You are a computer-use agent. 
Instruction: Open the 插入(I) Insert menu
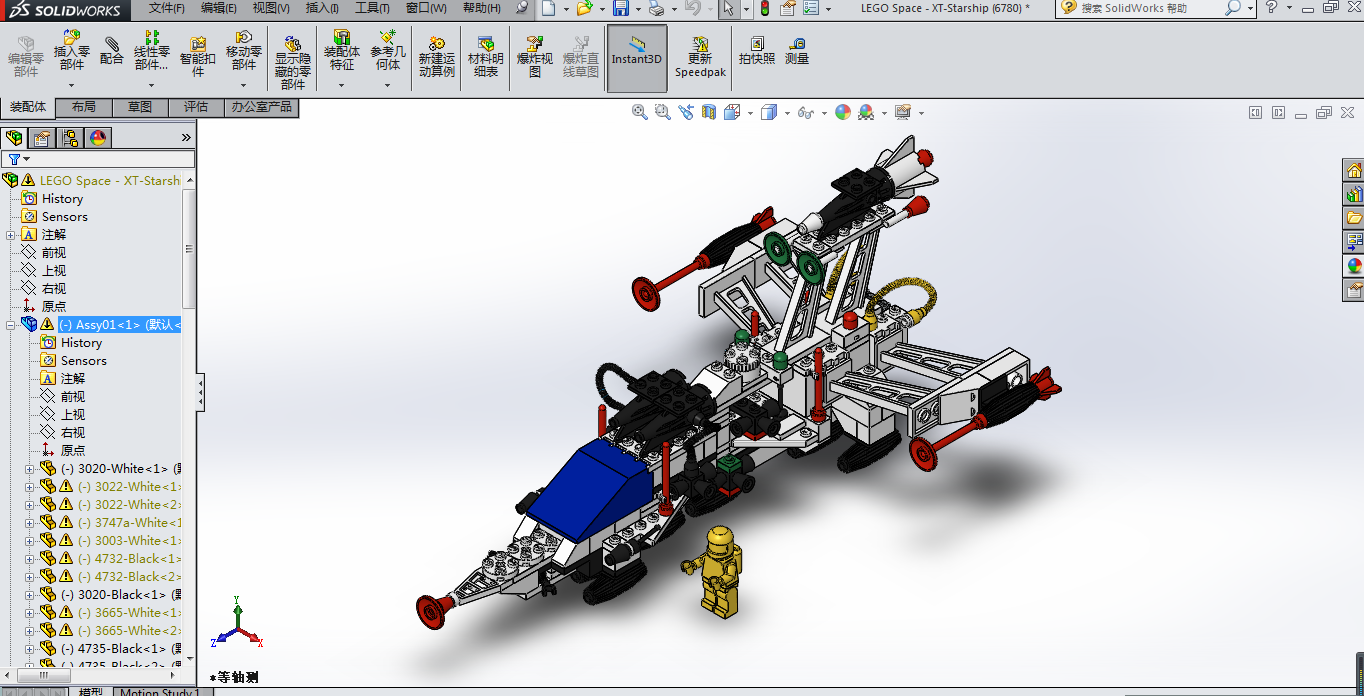pos(322,8)
